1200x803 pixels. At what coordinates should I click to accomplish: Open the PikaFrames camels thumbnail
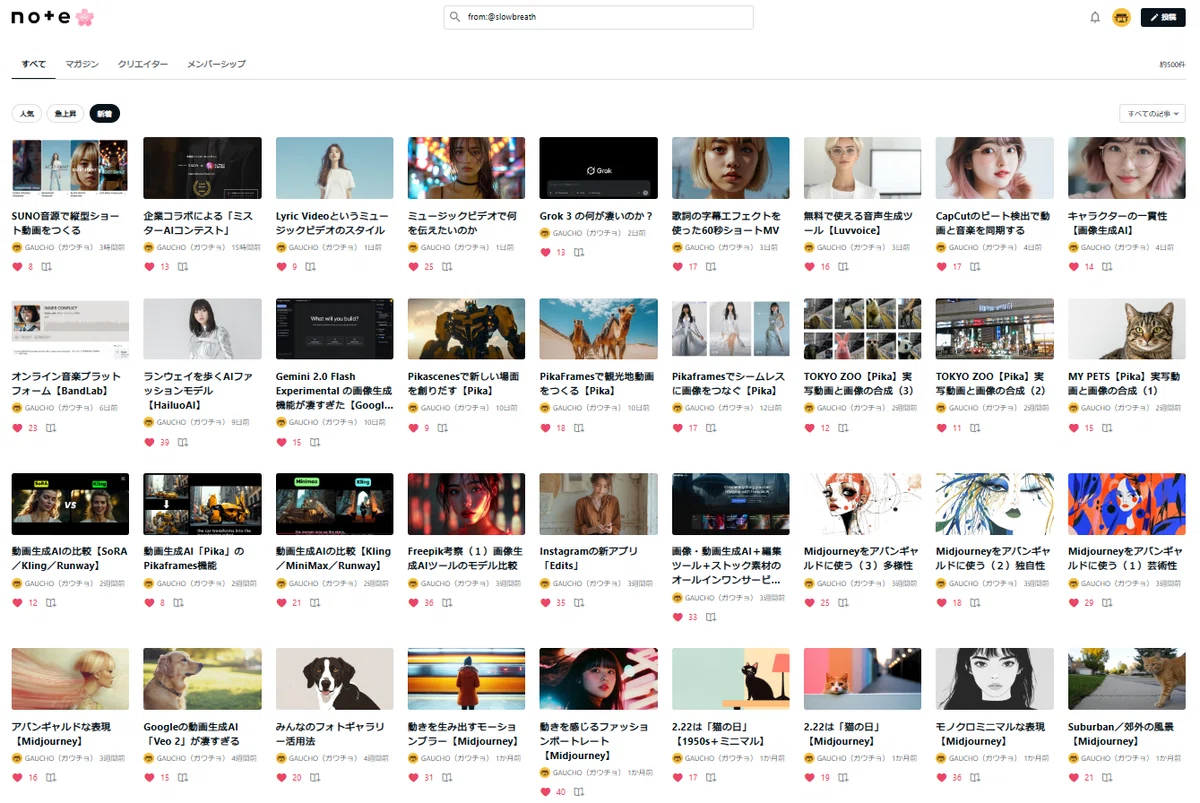598,329
